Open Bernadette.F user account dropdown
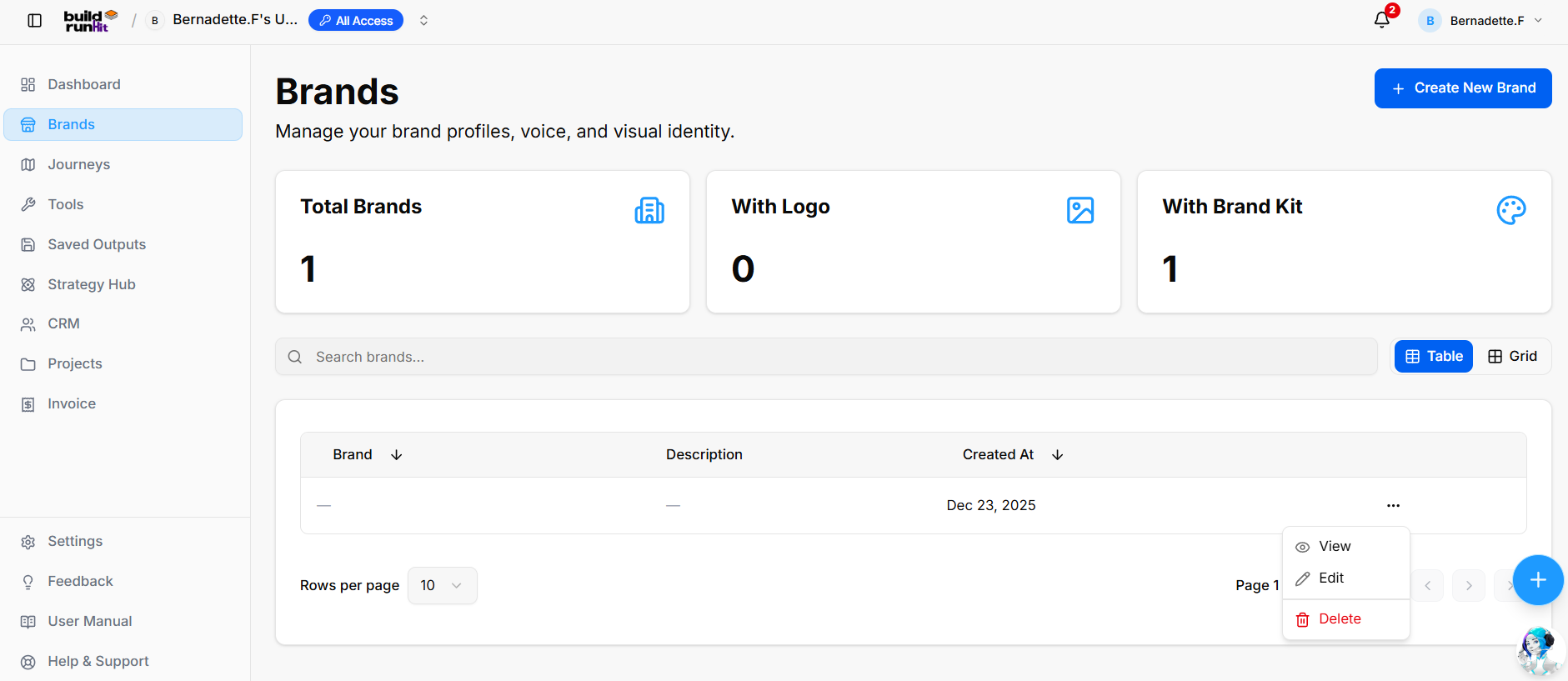Viewport: 1568px width, 681px height. point(1481,21)
